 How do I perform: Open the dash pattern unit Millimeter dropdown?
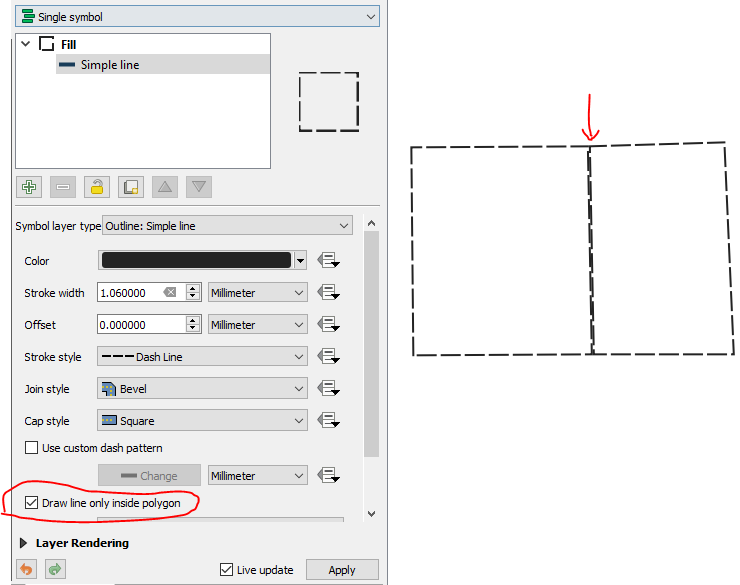click(x=258, y=476)
